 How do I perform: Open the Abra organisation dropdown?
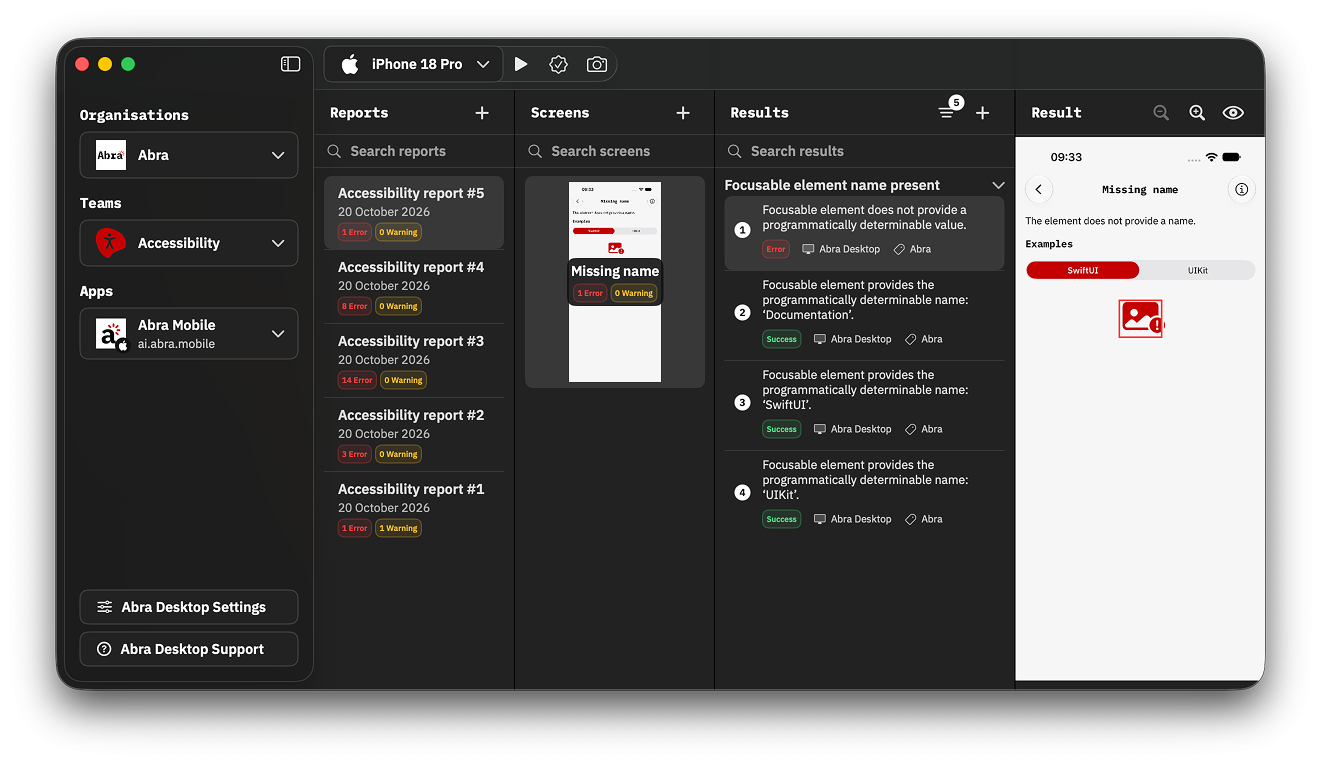tap(189, 155)
